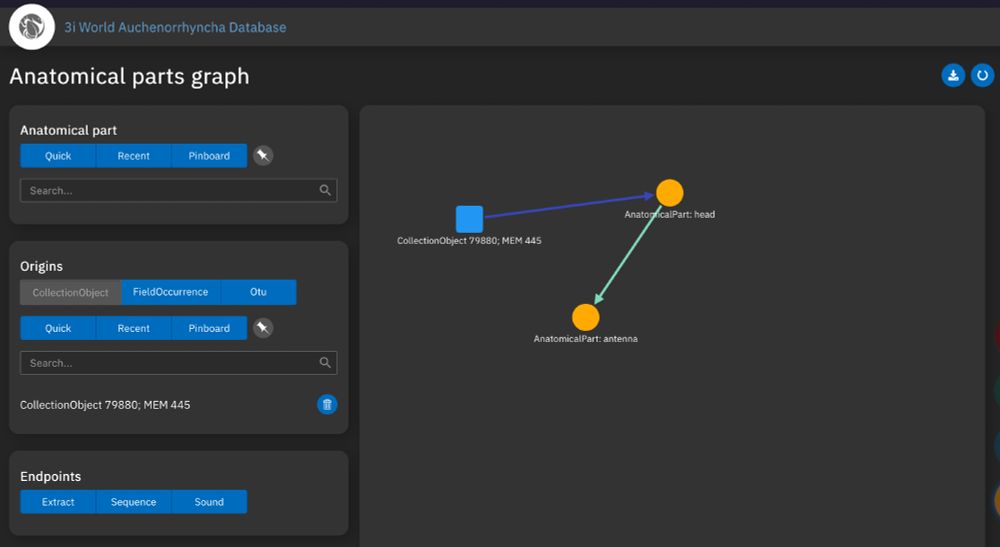Click the orange antenna anatomical part node
1000x547 pixels.
585,317
